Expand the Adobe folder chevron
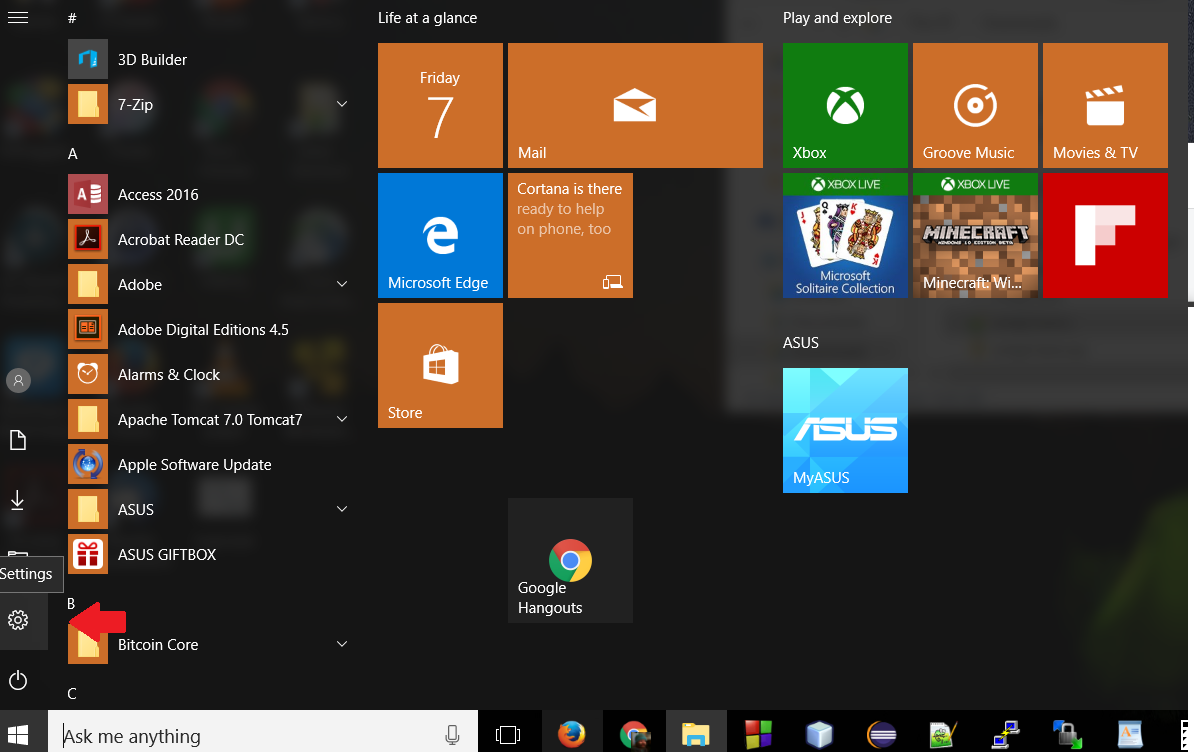 coord(342,284)
